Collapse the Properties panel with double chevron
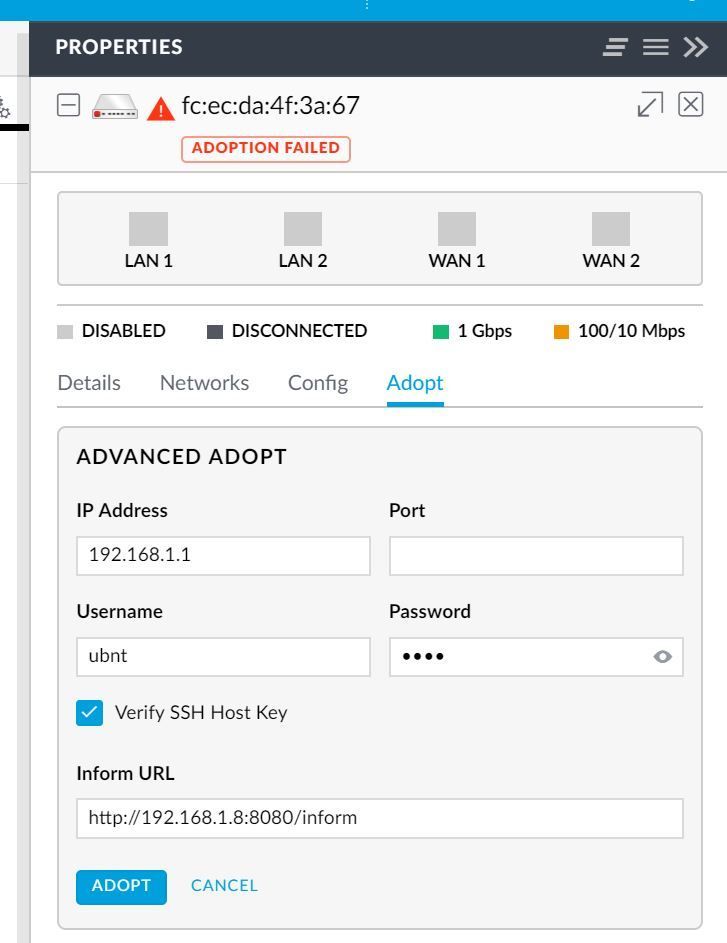The height and width of the screenshot is (943, 727). [x=694, y=48]
